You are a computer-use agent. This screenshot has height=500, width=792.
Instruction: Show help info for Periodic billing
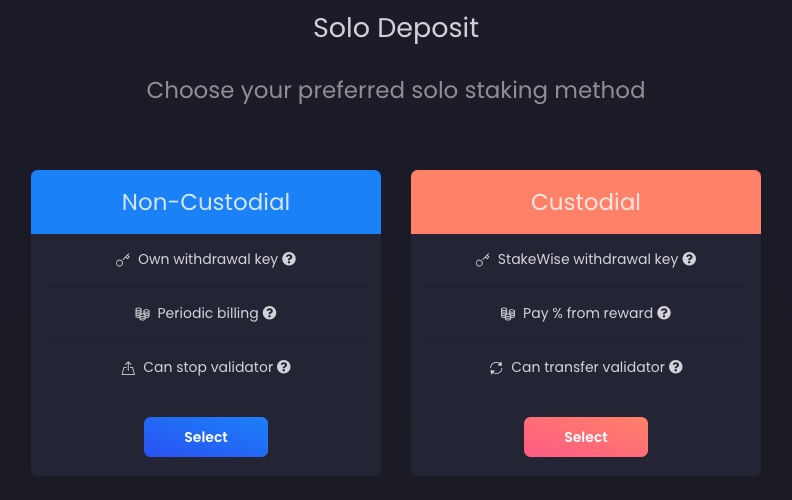pyautogui.click(x=269, y=313)
